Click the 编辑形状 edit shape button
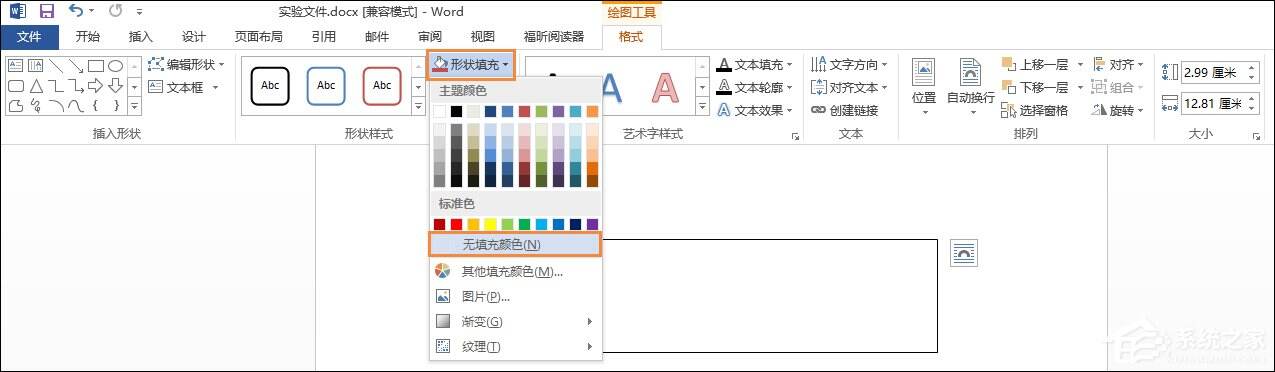This screenshot has height=372, width=1275. (186, 64)
